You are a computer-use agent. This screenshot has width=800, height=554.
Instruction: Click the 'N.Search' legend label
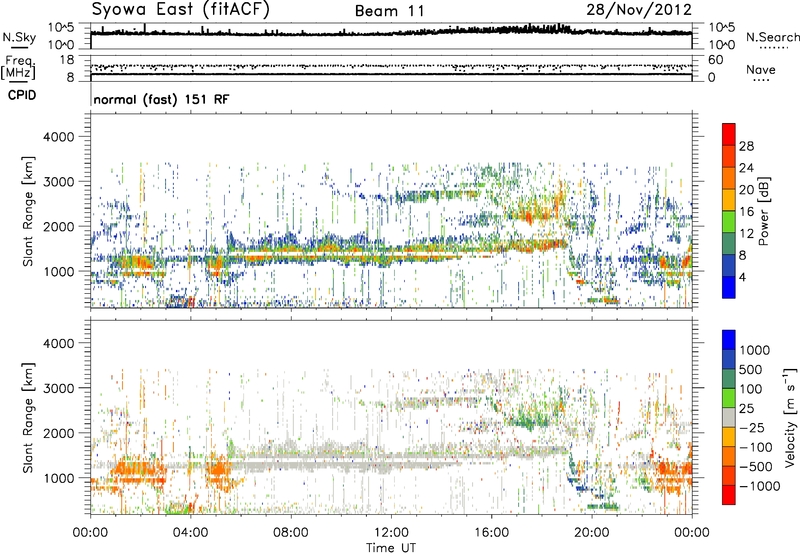tap(772, 37)
